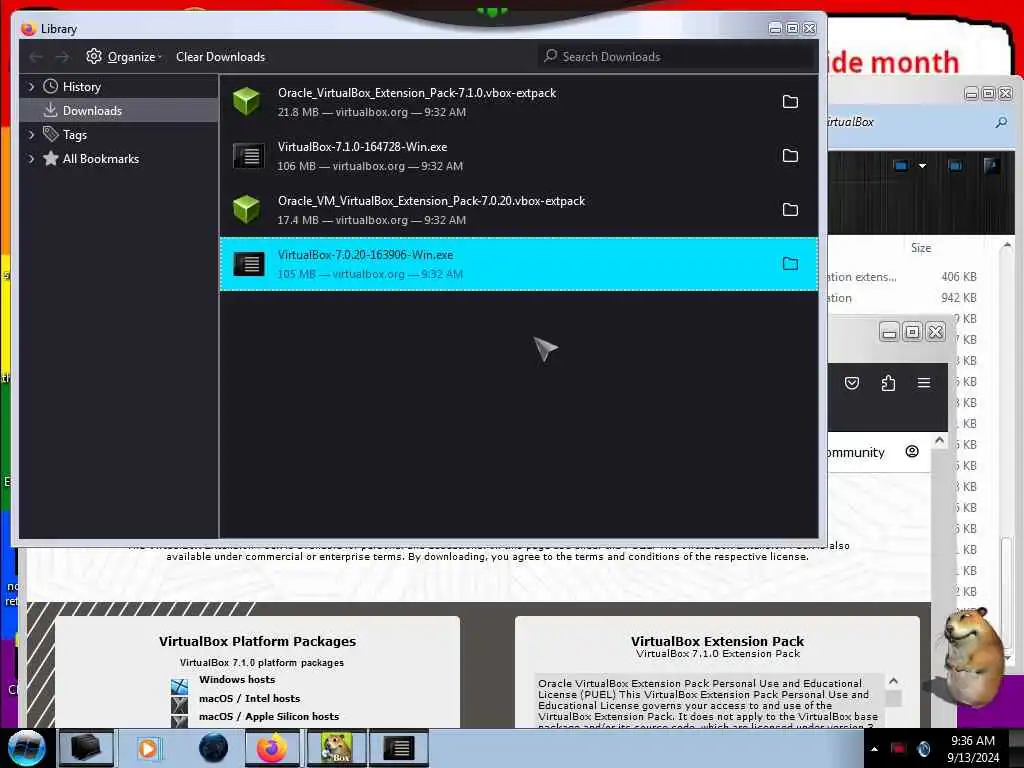This screenshot has height=768, width=1024.
Task: Open containing folder for VirtualBox-7.0.20-163906-Win.exe
Action: coord(790,264)
